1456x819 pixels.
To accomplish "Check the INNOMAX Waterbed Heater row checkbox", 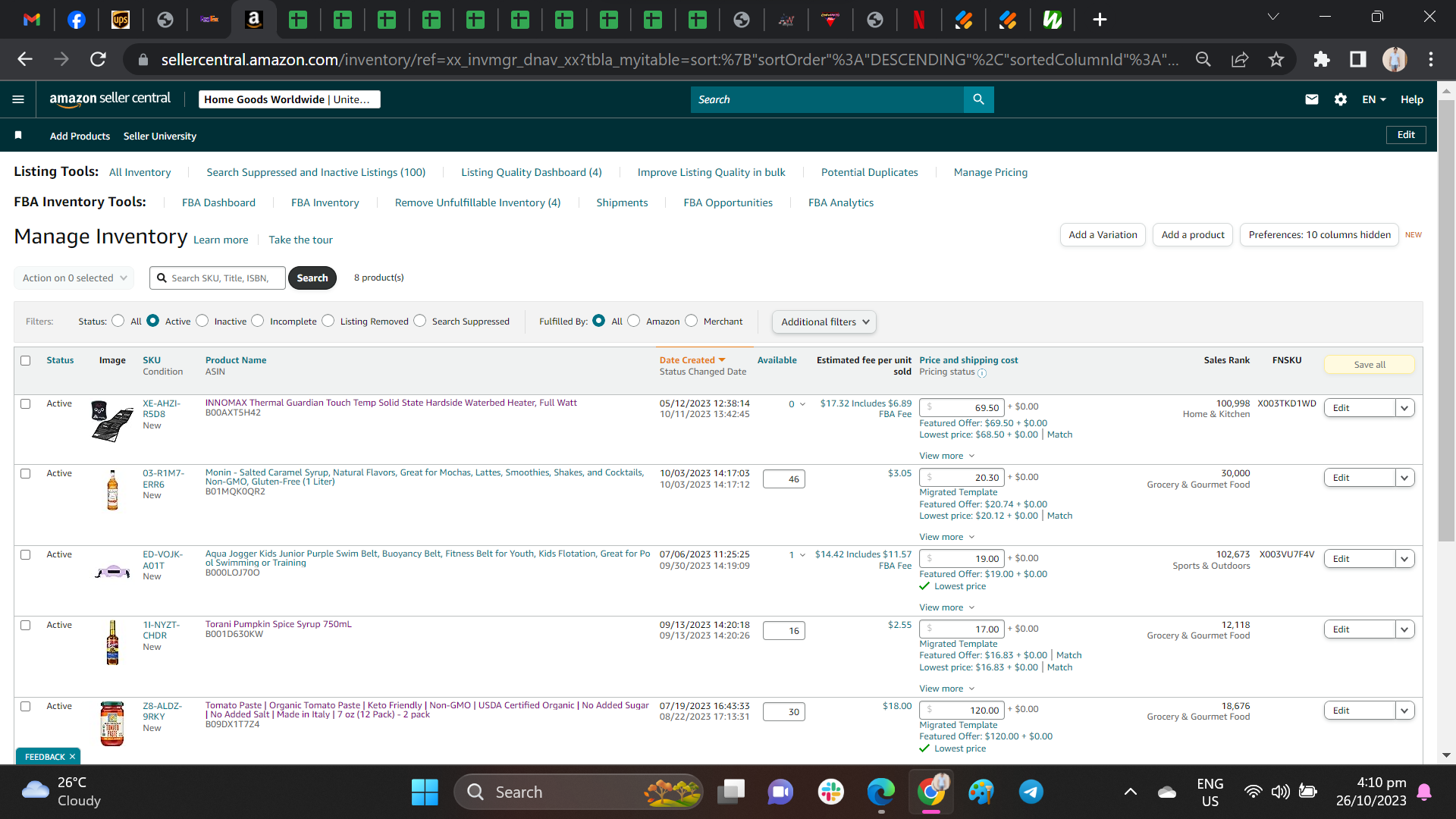I will point(26,404).
